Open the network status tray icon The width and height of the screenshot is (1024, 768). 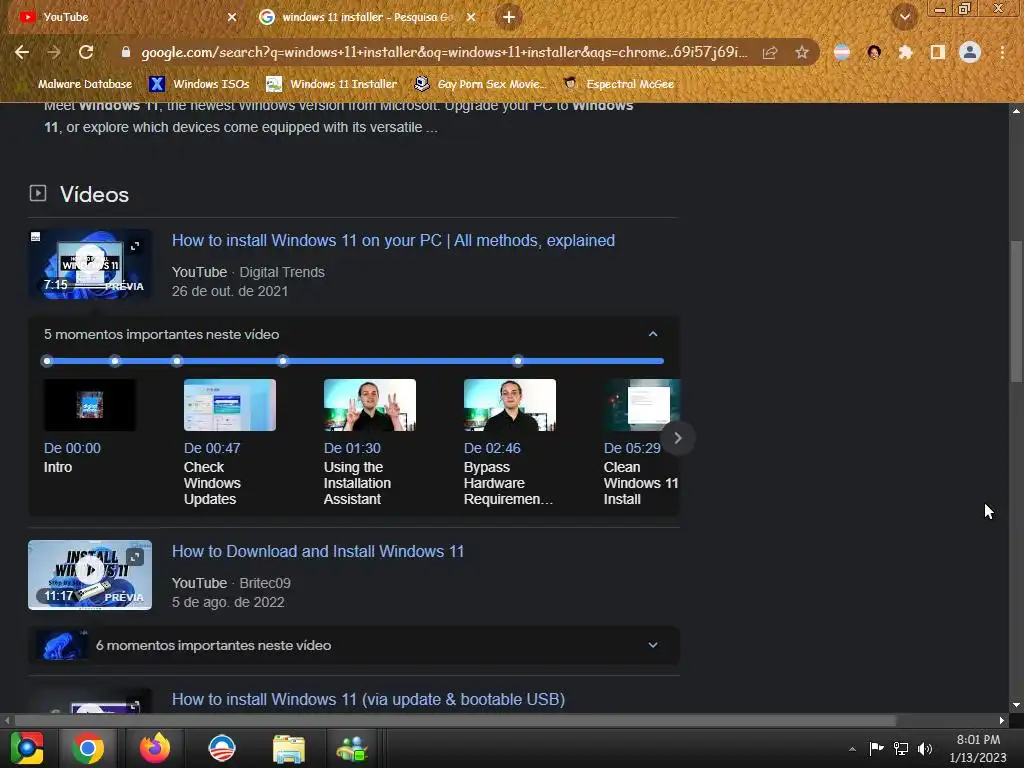[x=901, y=749]
